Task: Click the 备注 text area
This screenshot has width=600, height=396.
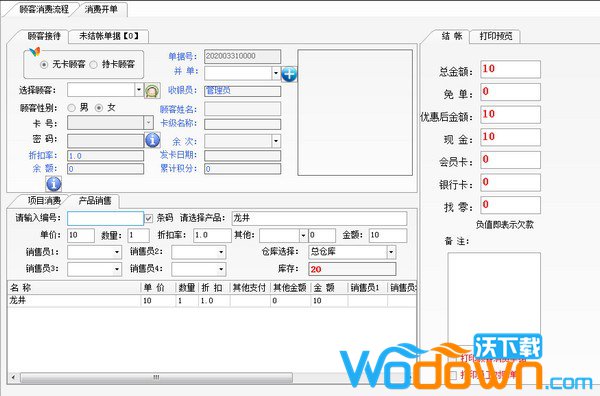Action: click(494, 298)
